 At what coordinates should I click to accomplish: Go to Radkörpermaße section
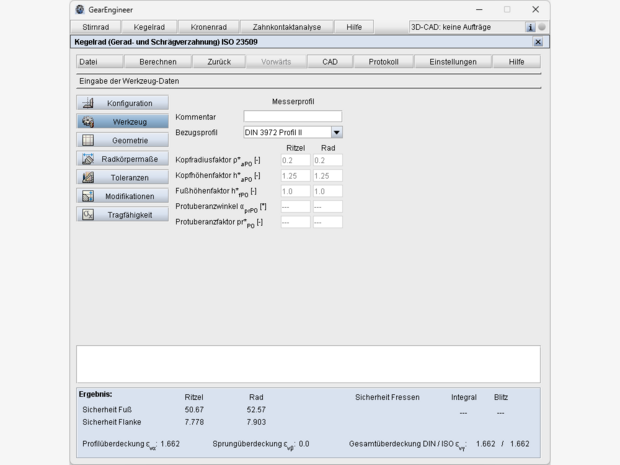122,159
